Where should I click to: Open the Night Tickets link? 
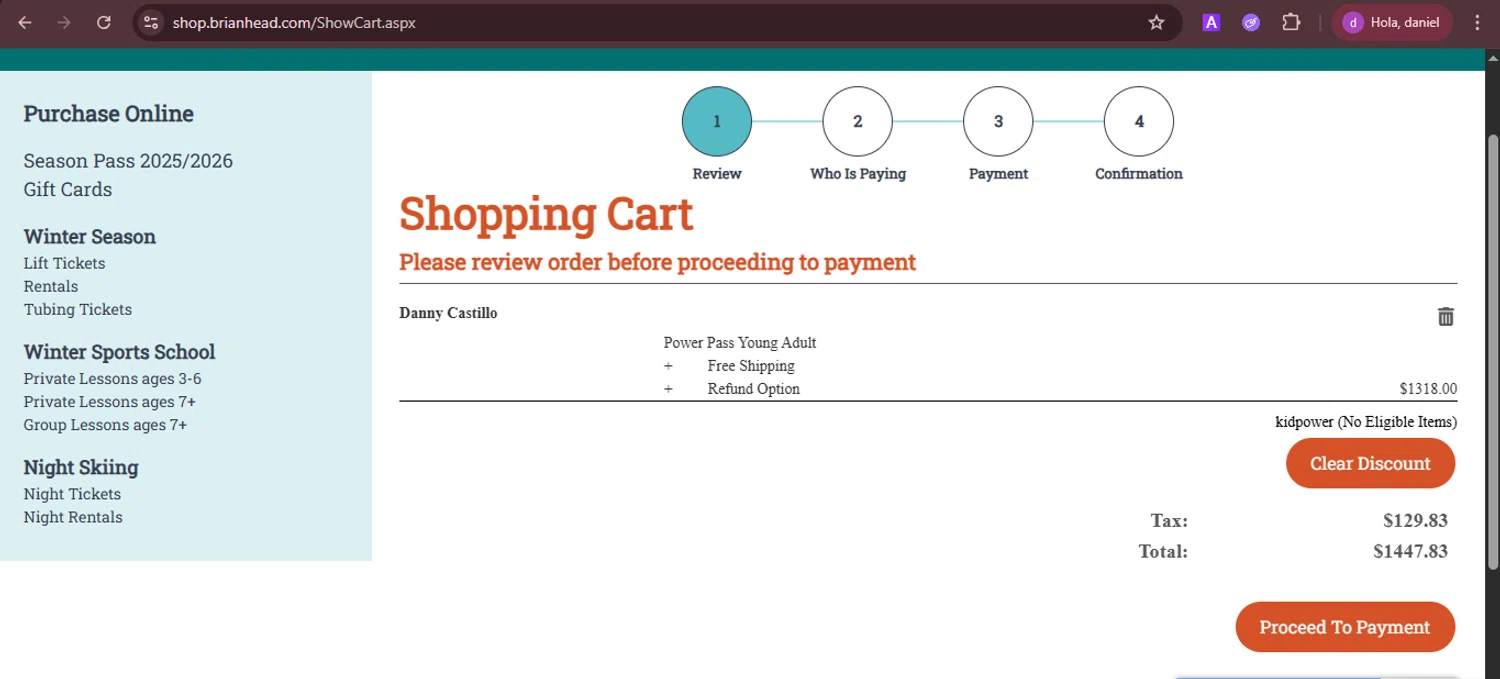(72, 494)
